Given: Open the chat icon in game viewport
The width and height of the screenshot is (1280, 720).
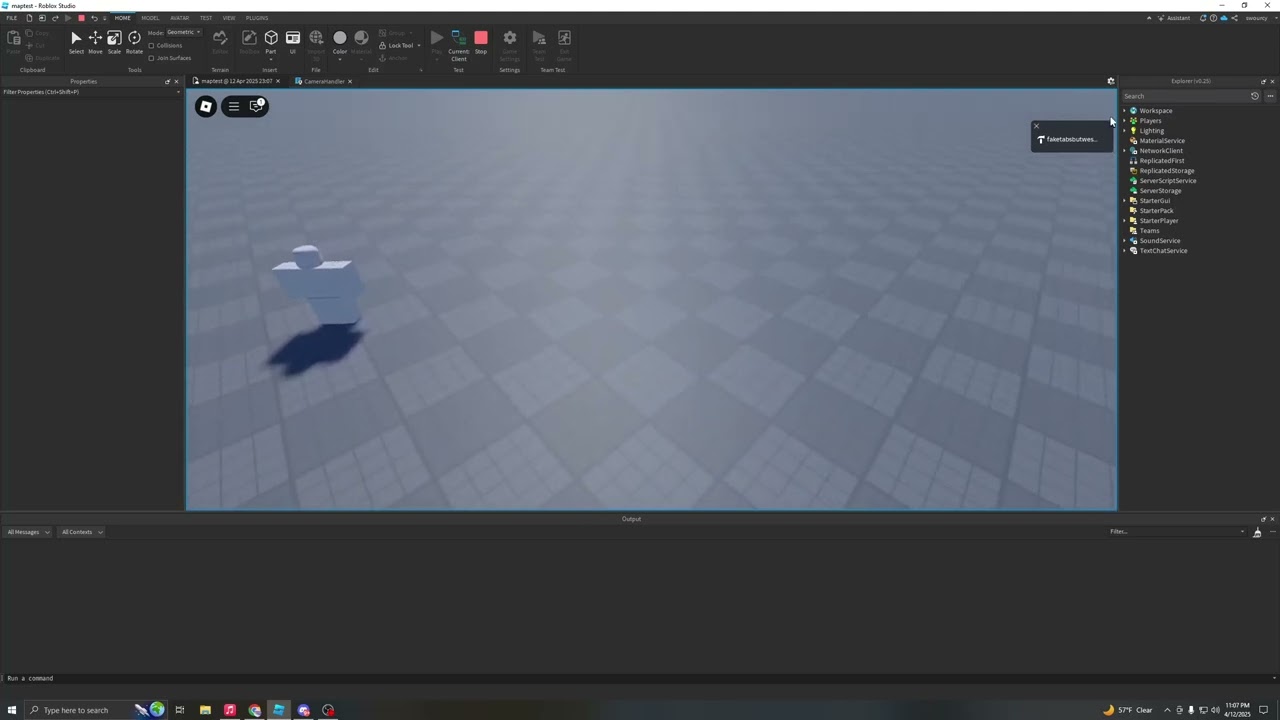Looking at the screenshot, I should click(x=257, y=106).
